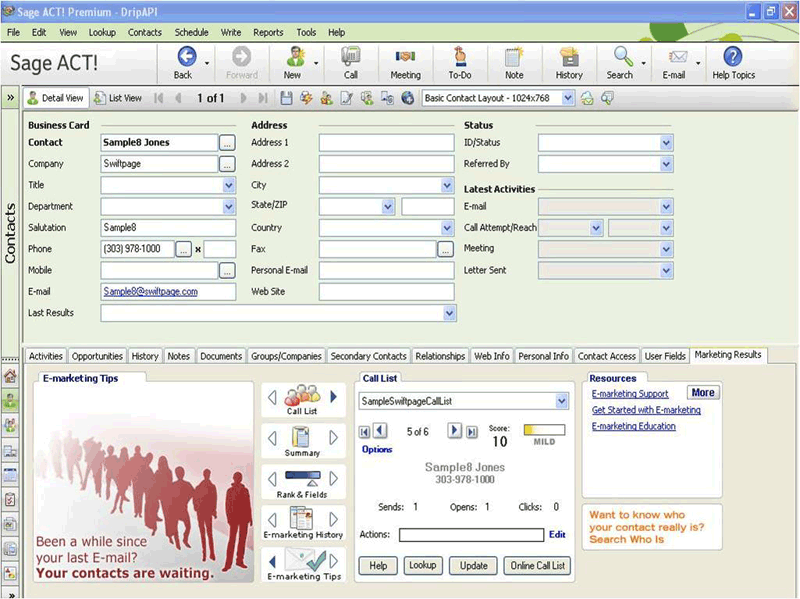Expand the Contacts navigation bar chevron

tap(10, 97)
